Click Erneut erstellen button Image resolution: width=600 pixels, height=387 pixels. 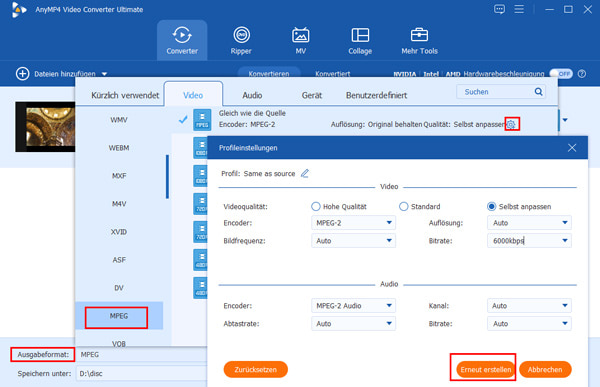tap(486, 369)
